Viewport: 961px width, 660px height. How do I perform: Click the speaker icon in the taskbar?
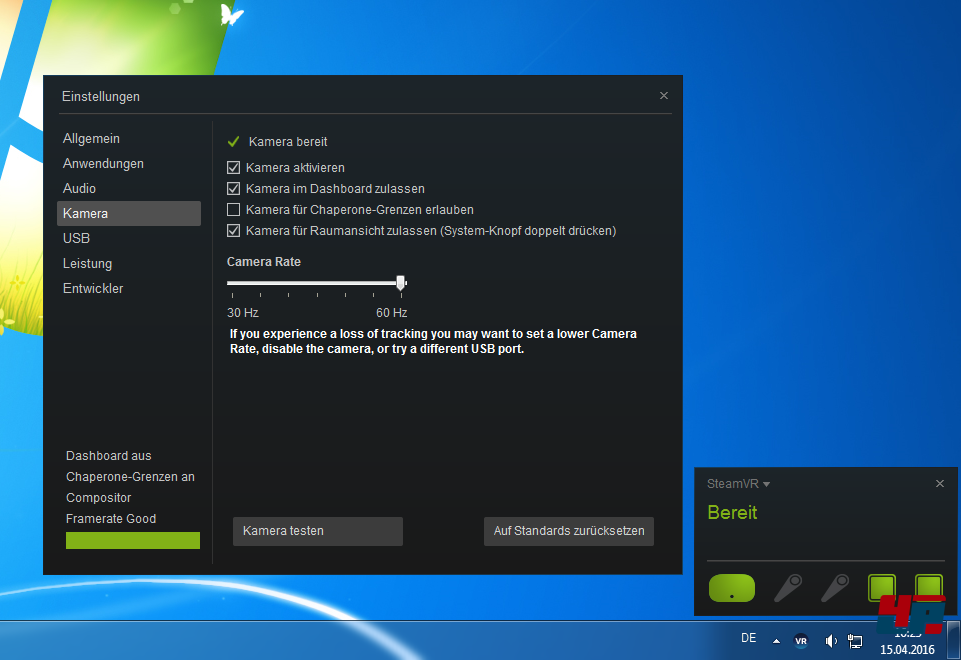pyautogui.click(x=829, y=640)
